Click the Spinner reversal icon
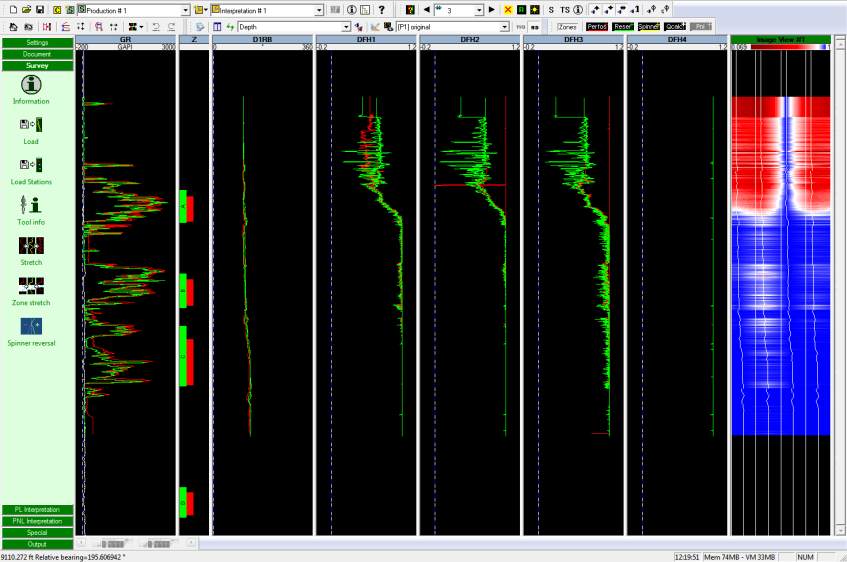This screenshot has width=847, height=562. (x=31, y=326)
